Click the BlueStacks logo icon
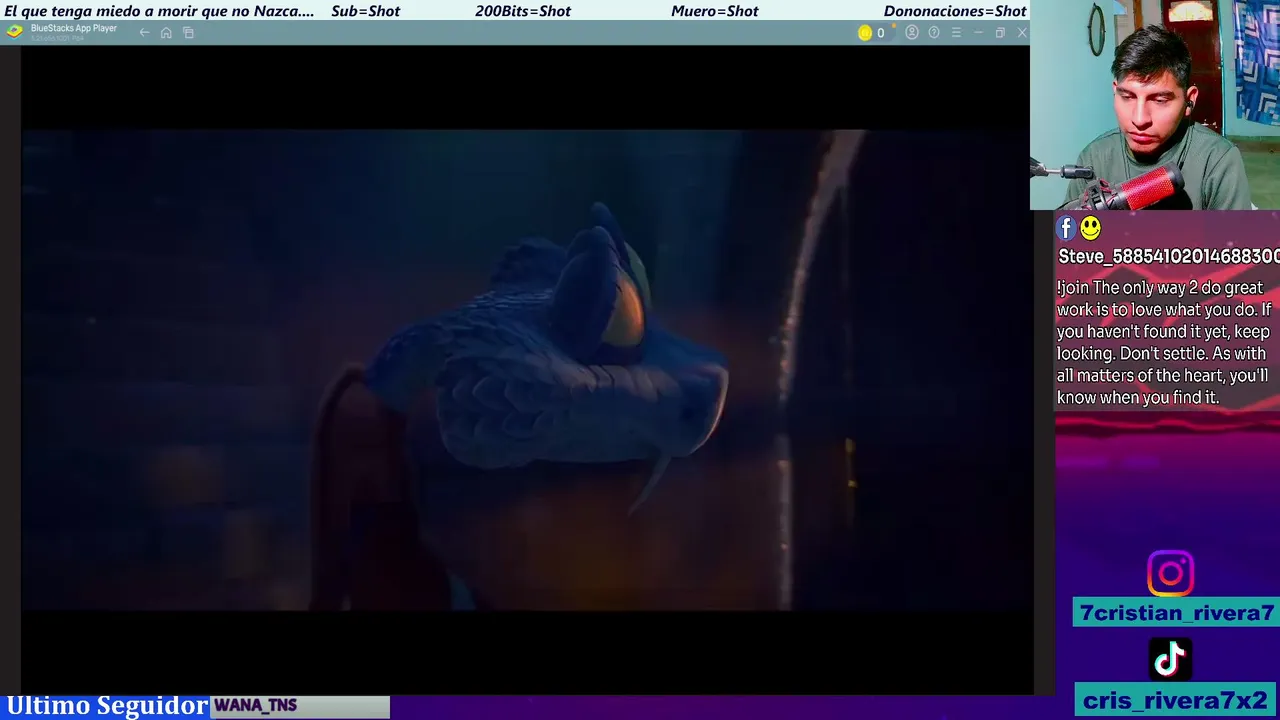 [x=14, y=31]
